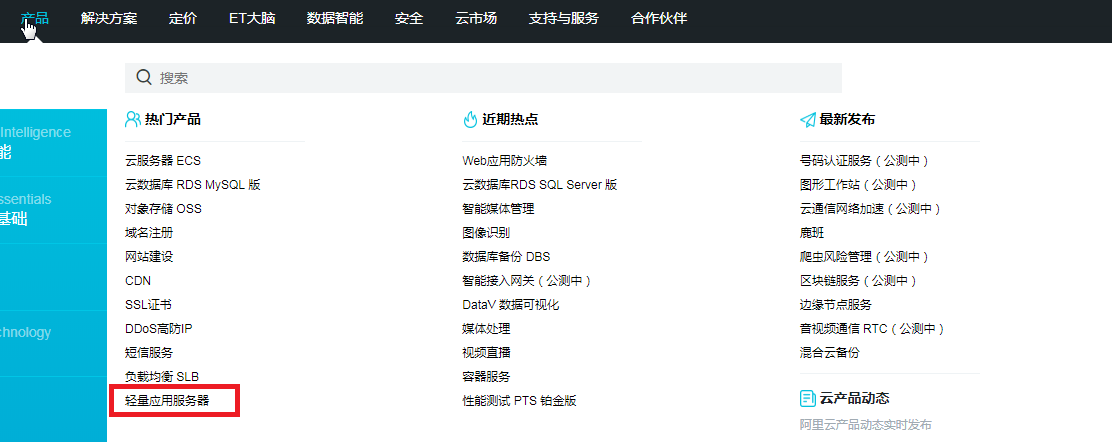1112x442 pixels.
Task: Click the 最新发布 heading text
Action: tap(847, 119)
